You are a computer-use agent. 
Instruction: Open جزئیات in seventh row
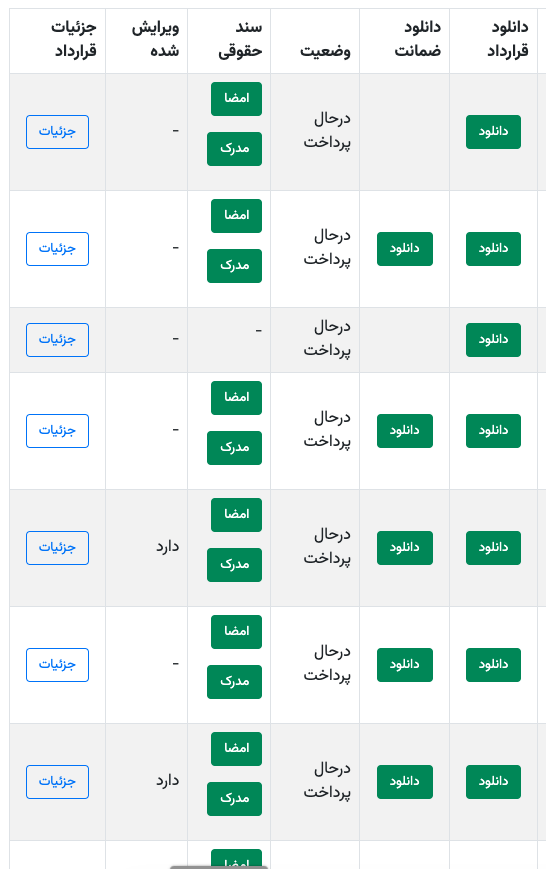point(57,781)
